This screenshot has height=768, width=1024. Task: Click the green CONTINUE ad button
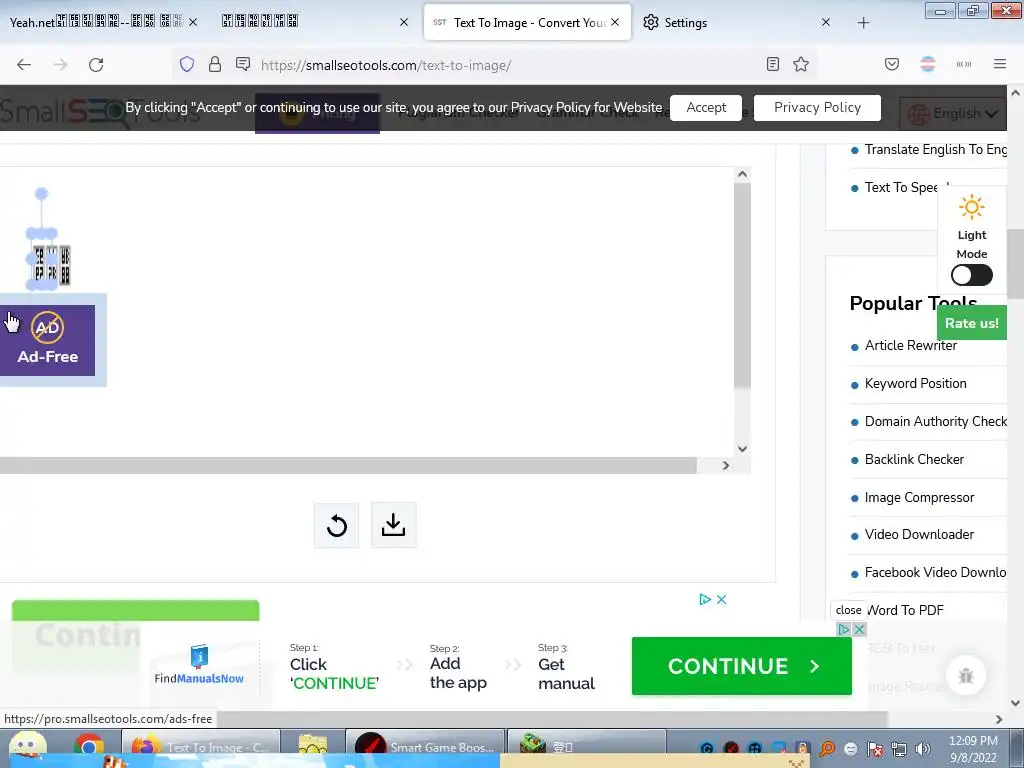click(742, 666)
